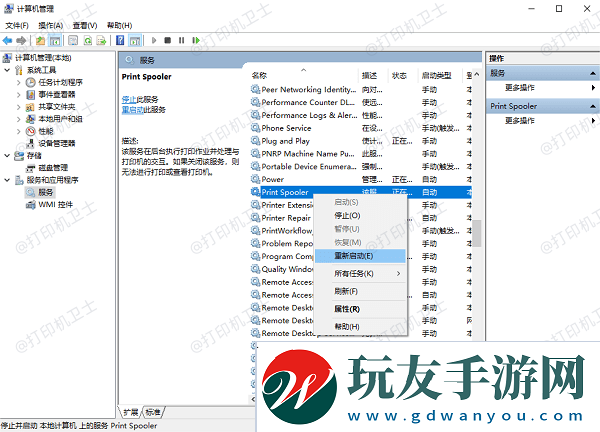The image size is (600, 432).
Task: Select 事件查看器 in the tree
Action: [57, 95]
